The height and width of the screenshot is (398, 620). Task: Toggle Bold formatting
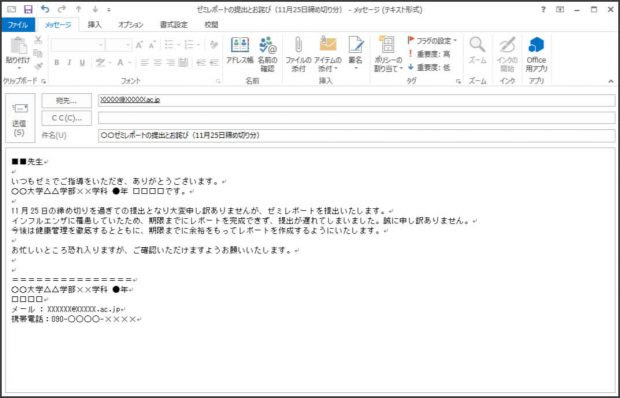[x=57, y=62]
